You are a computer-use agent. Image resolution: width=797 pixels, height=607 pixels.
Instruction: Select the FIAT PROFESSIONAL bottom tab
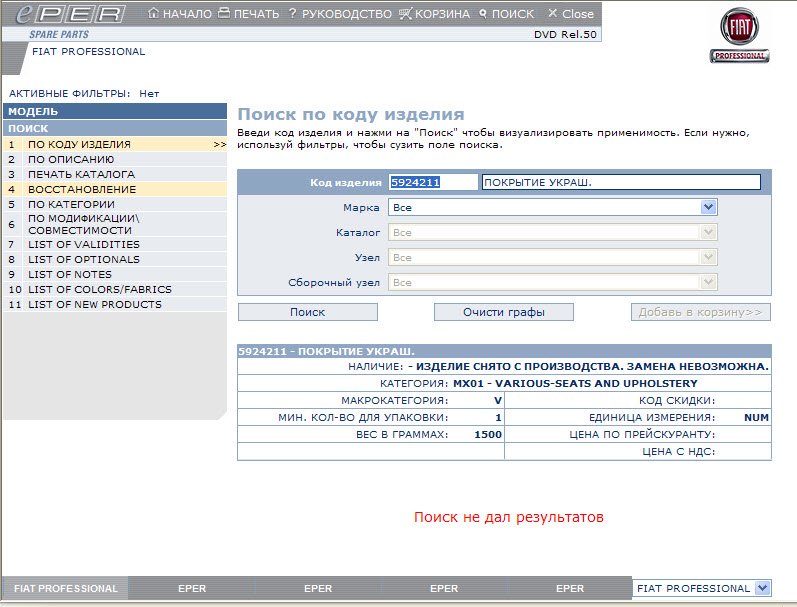point(65,589)
